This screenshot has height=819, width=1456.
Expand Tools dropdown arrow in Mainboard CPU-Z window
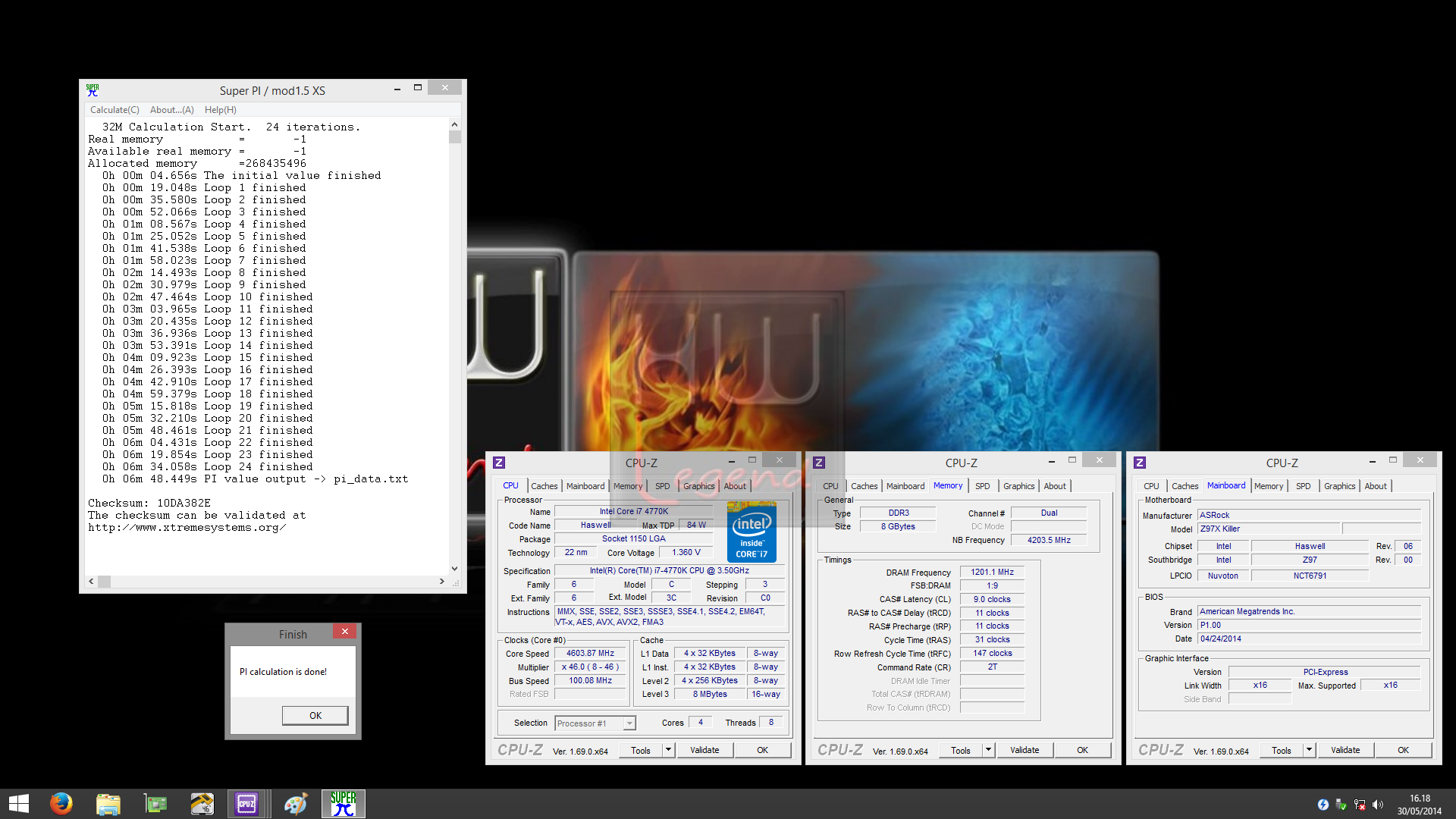(x=1309, y=750)
